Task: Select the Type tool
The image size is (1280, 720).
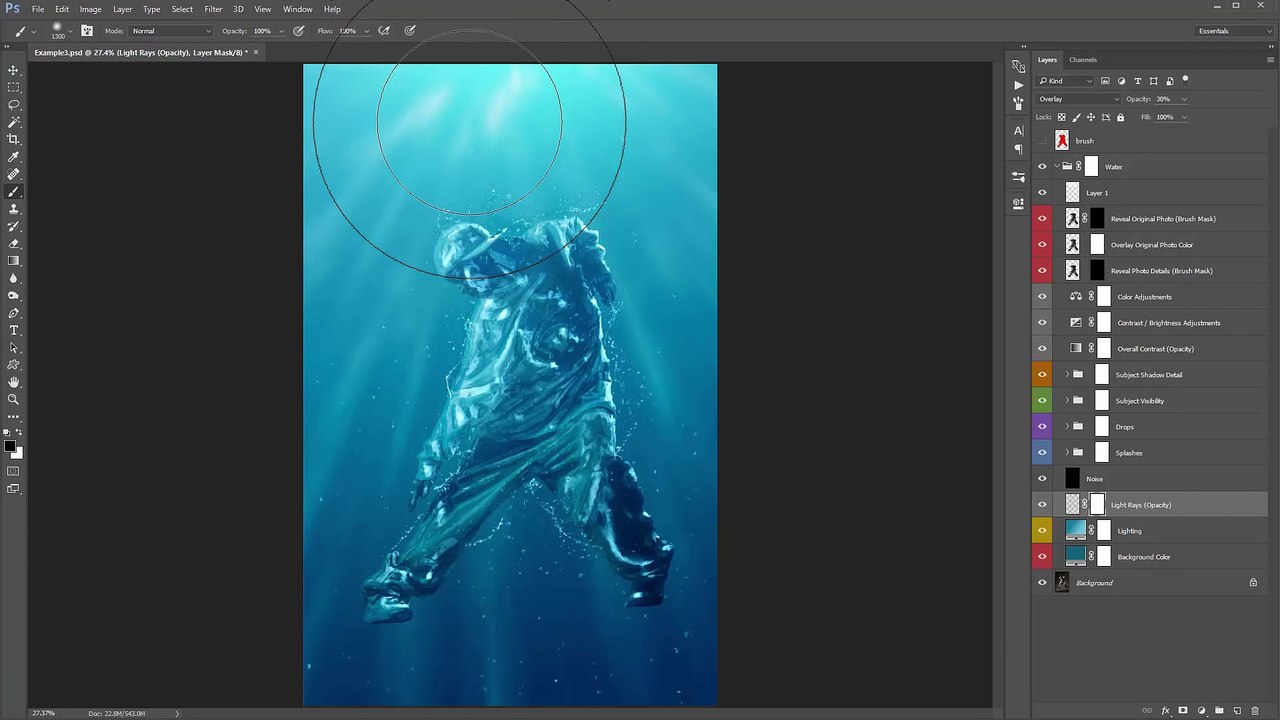Action: (14, 330)
